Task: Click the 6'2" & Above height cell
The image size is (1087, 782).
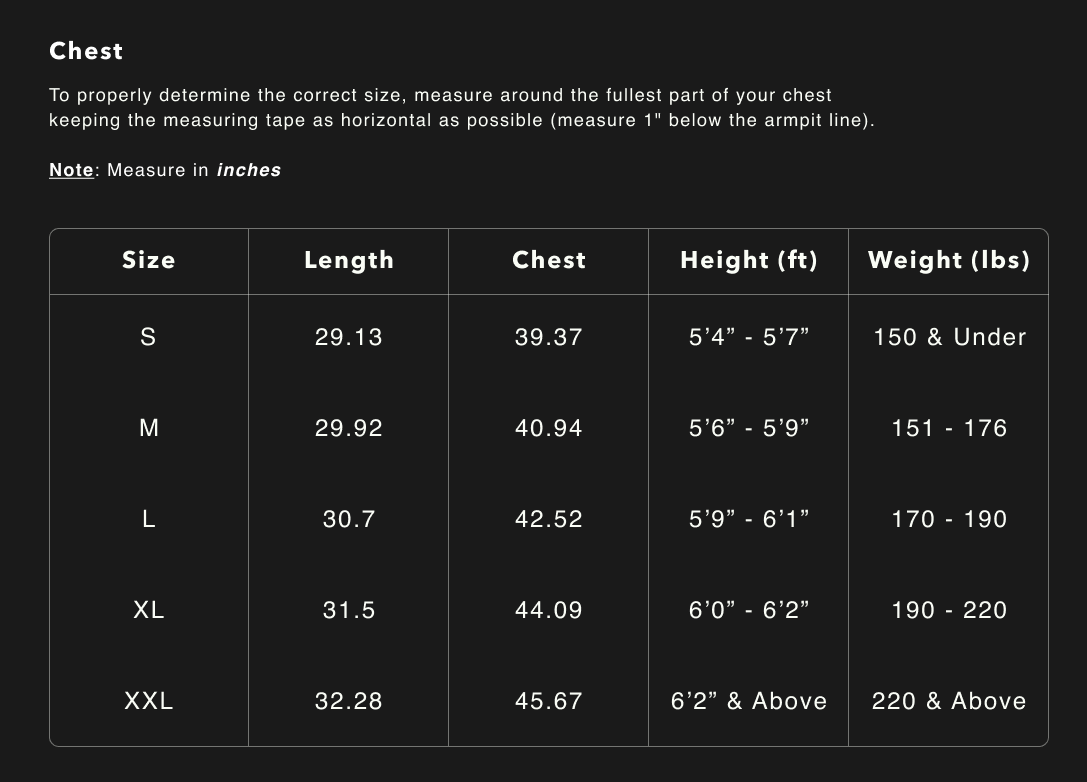Action: 749,701
